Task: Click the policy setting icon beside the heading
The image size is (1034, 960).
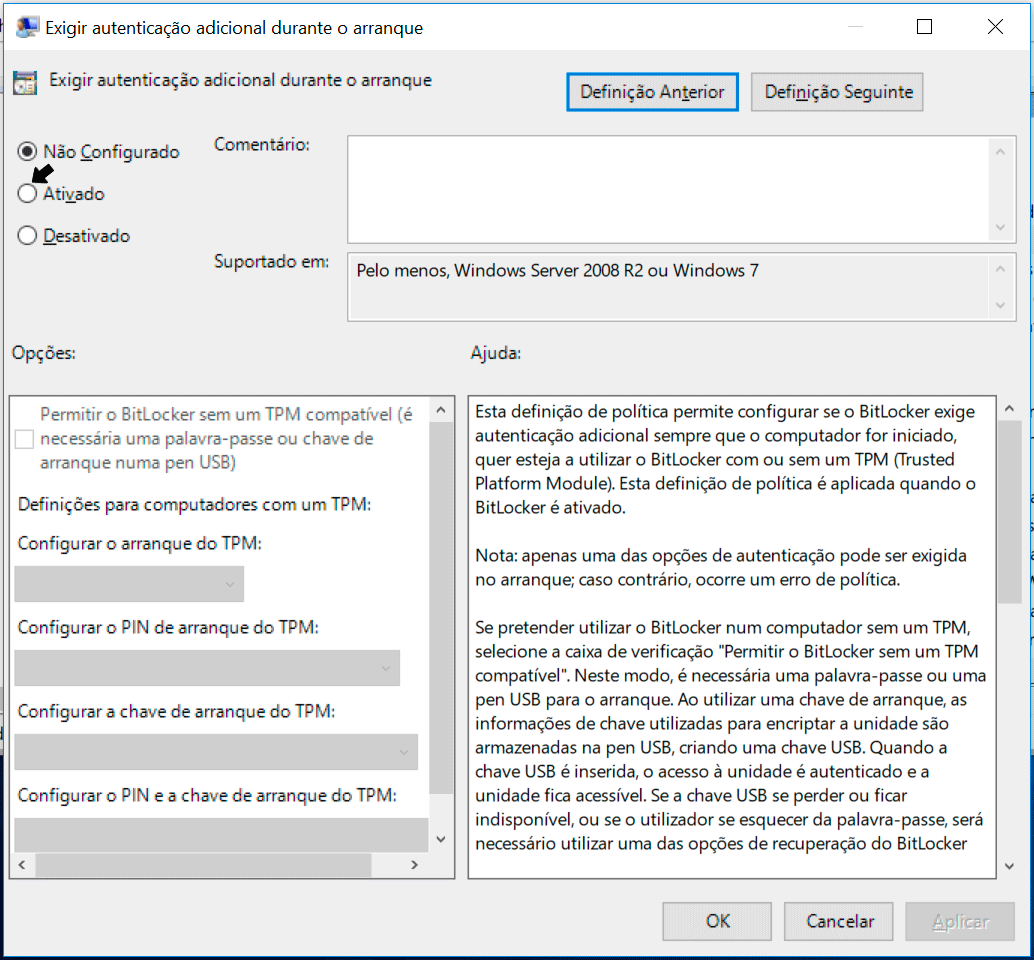Action: tap(25, 83)
